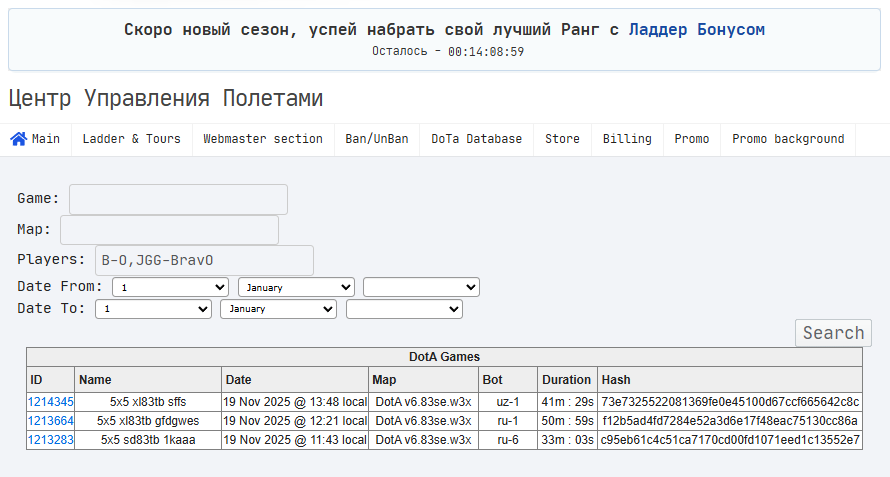The height and width of the screenshot is (477, 890).
Task: Expand the Date To month dropdown
Action: click(279, 309)
